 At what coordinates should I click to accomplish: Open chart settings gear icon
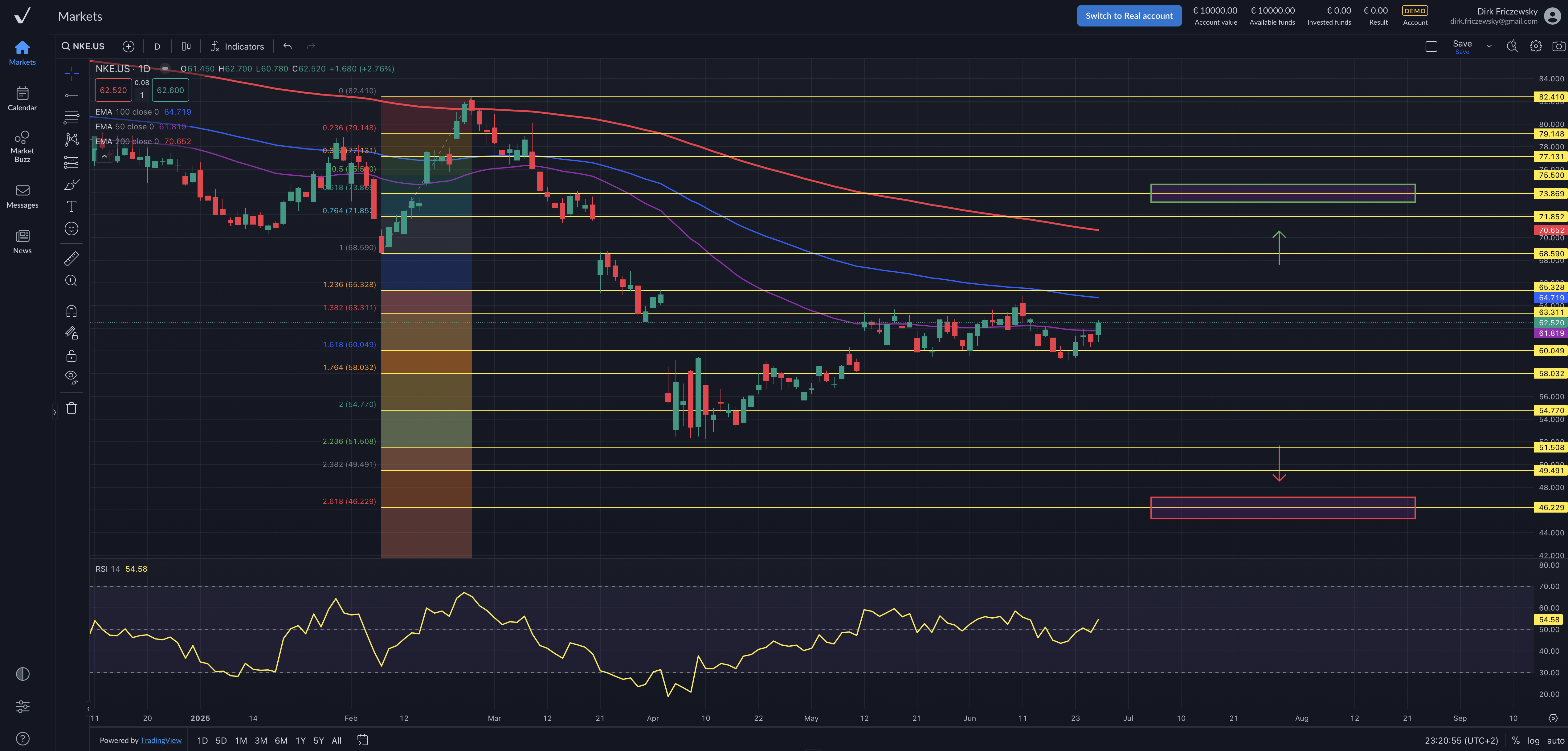(x=1536, y=46)
